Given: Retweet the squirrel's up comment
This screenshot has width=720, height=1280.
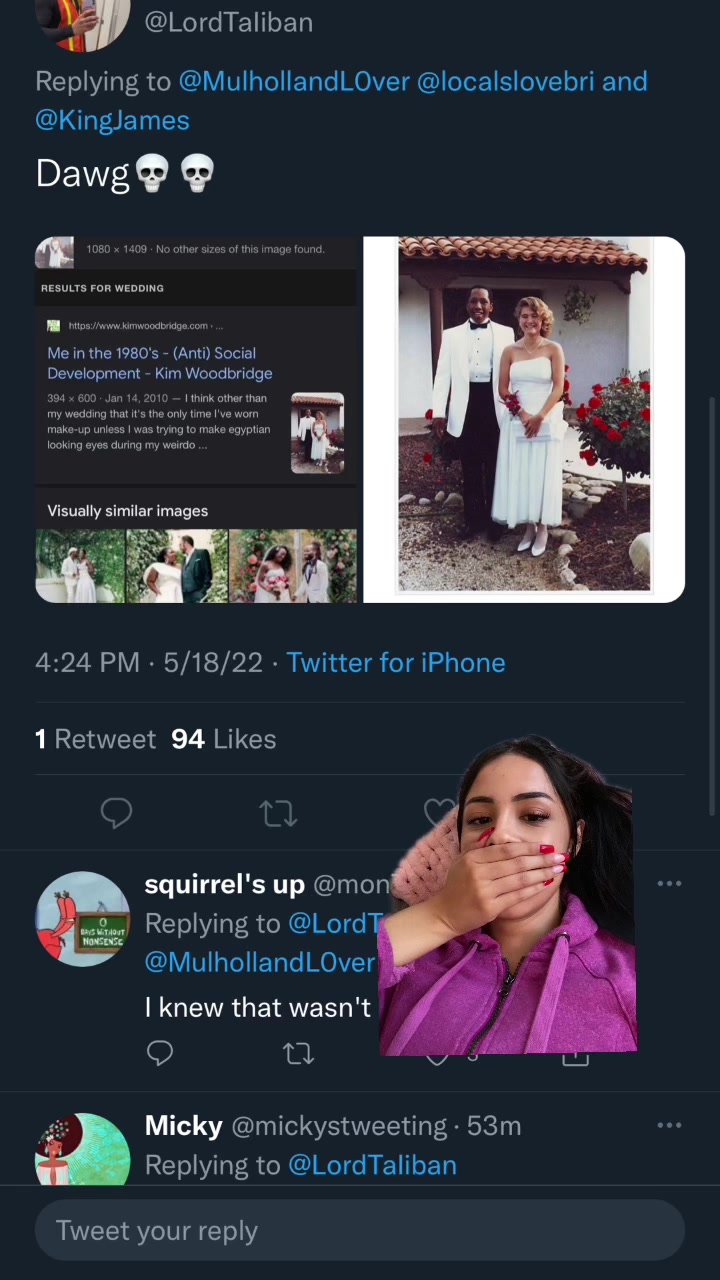Looking at the screenshot, I should point(298,1053).
